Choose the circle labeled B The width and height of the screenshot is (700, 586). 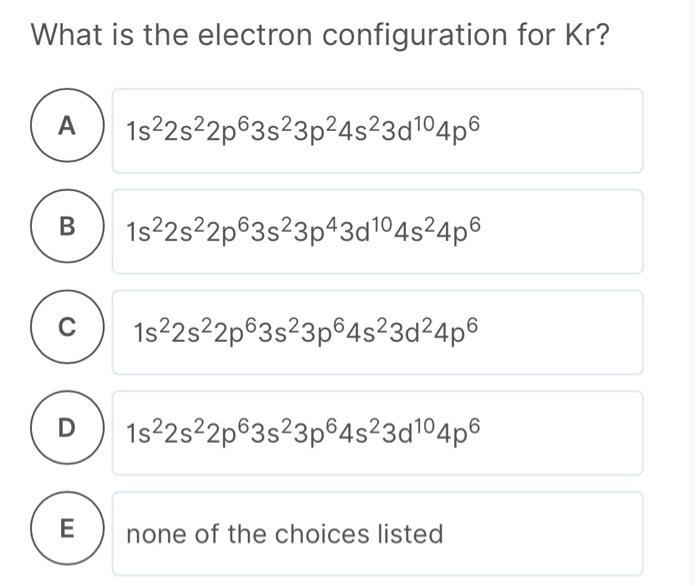(67, 227)
